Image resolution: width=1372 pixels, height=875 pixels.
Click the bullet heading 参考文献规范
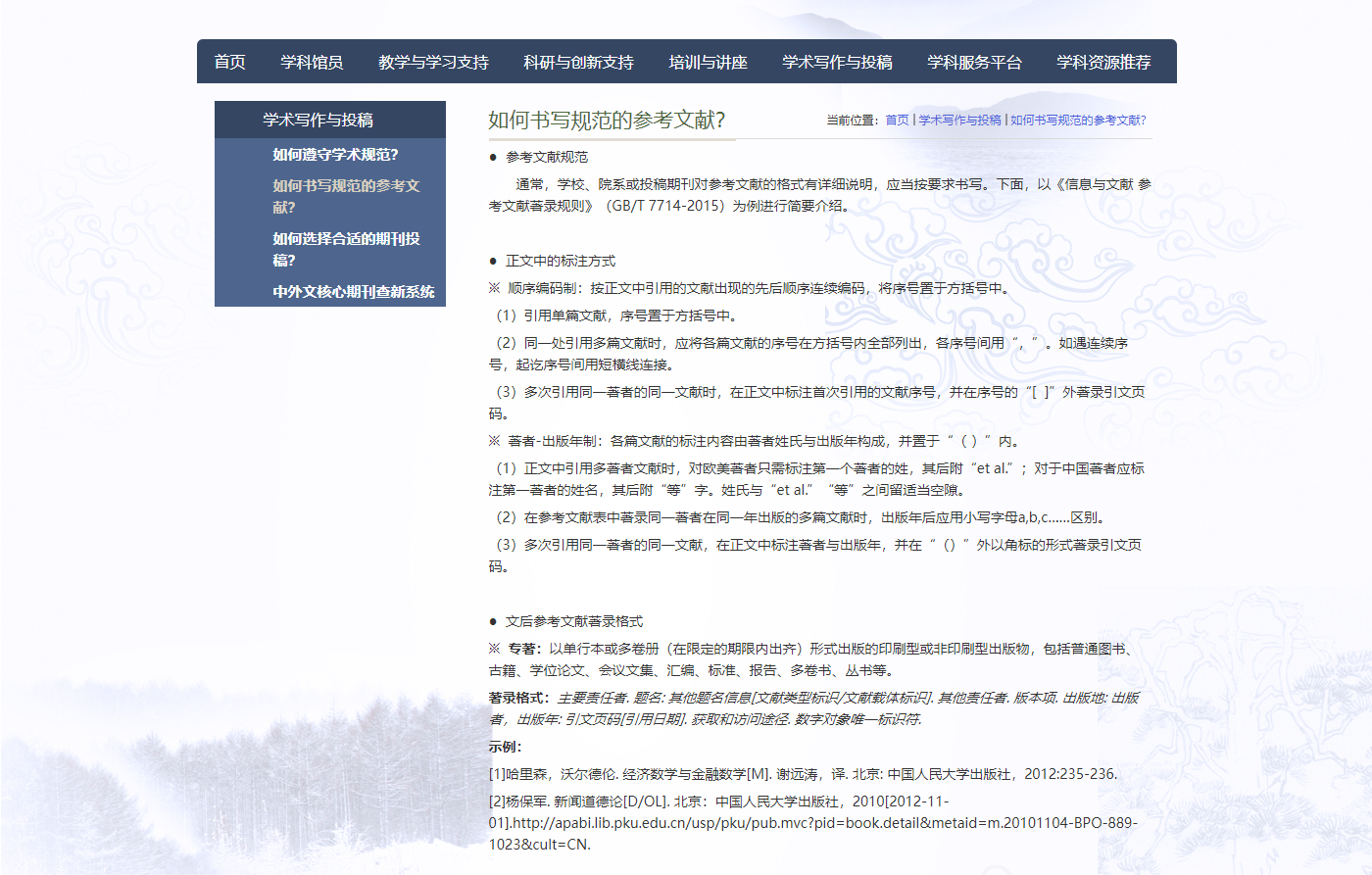(x=547, y=157)
